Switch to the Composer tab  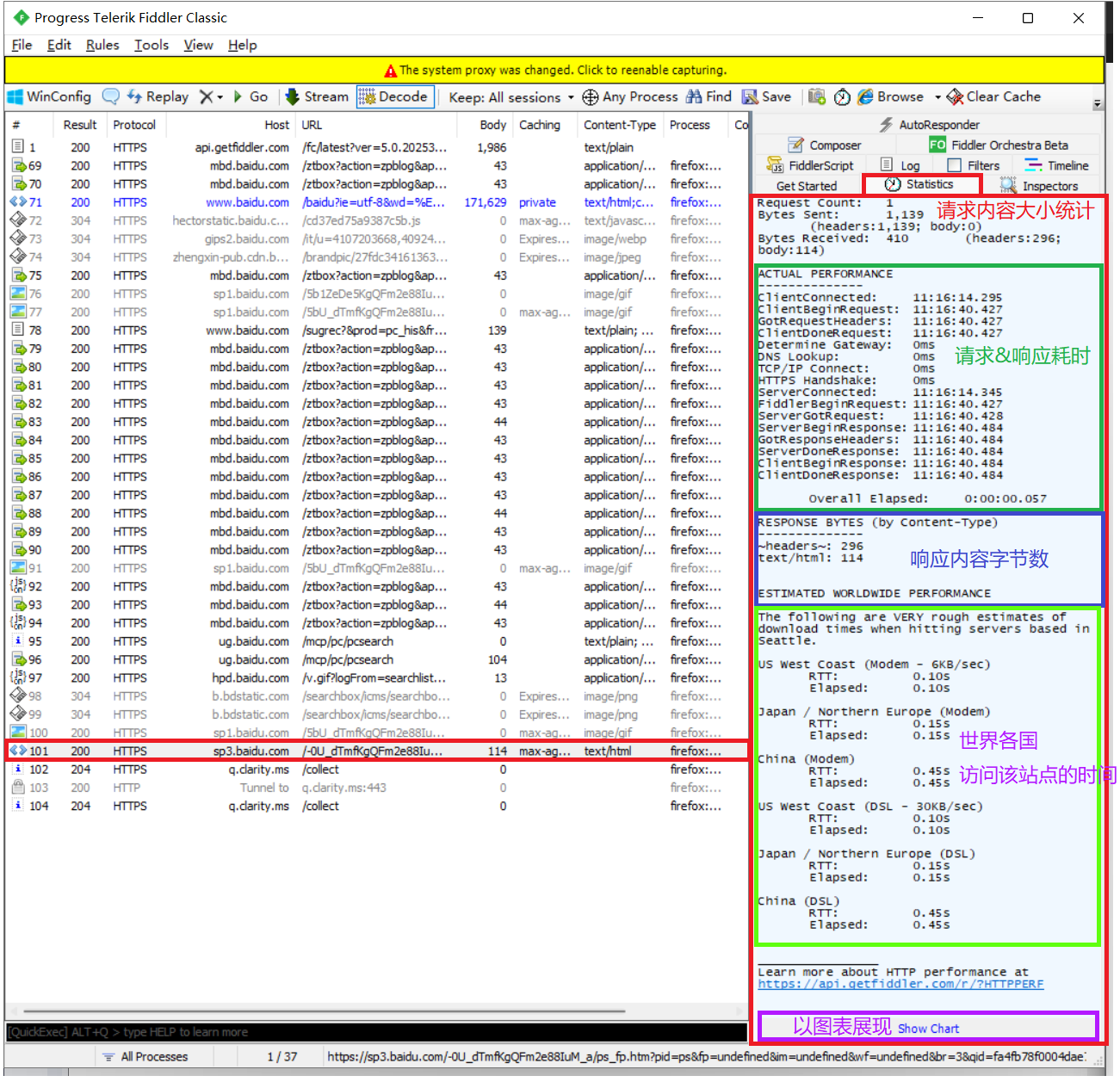pyautogui.click(x=824, y=145)
